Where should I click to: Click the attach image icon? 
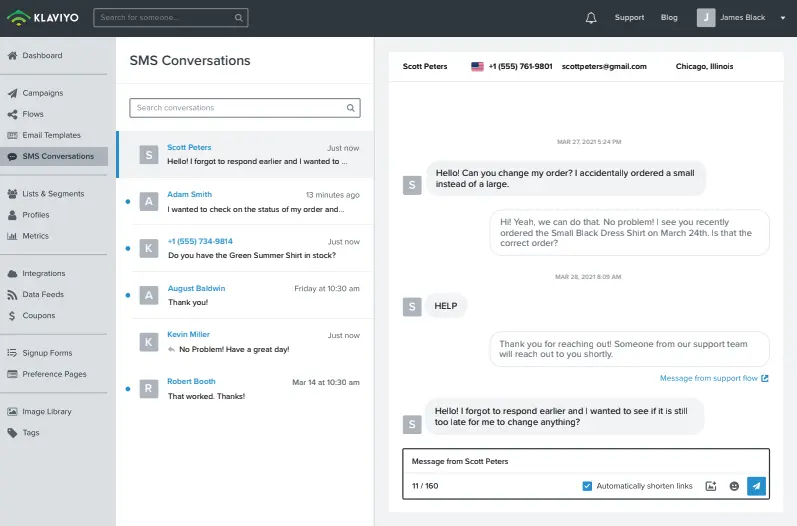711,486
